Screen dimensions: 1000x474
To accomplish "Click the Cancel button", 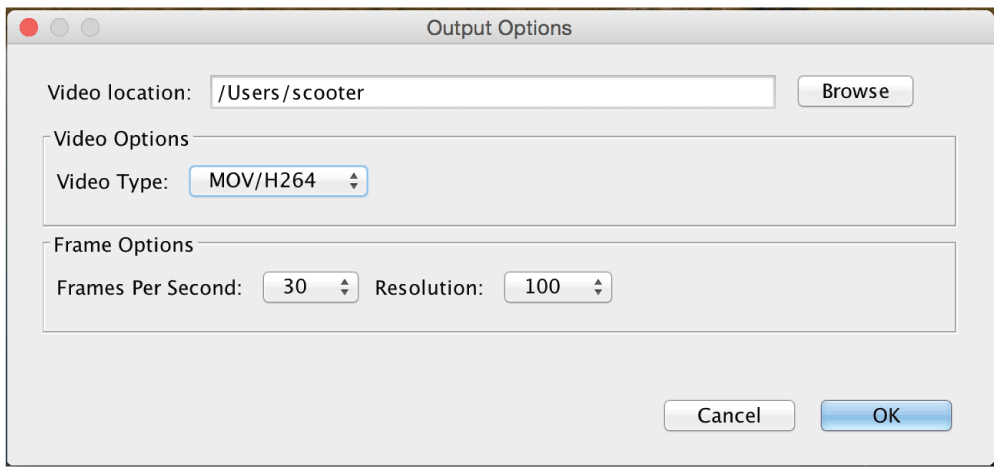I will 729,416.
